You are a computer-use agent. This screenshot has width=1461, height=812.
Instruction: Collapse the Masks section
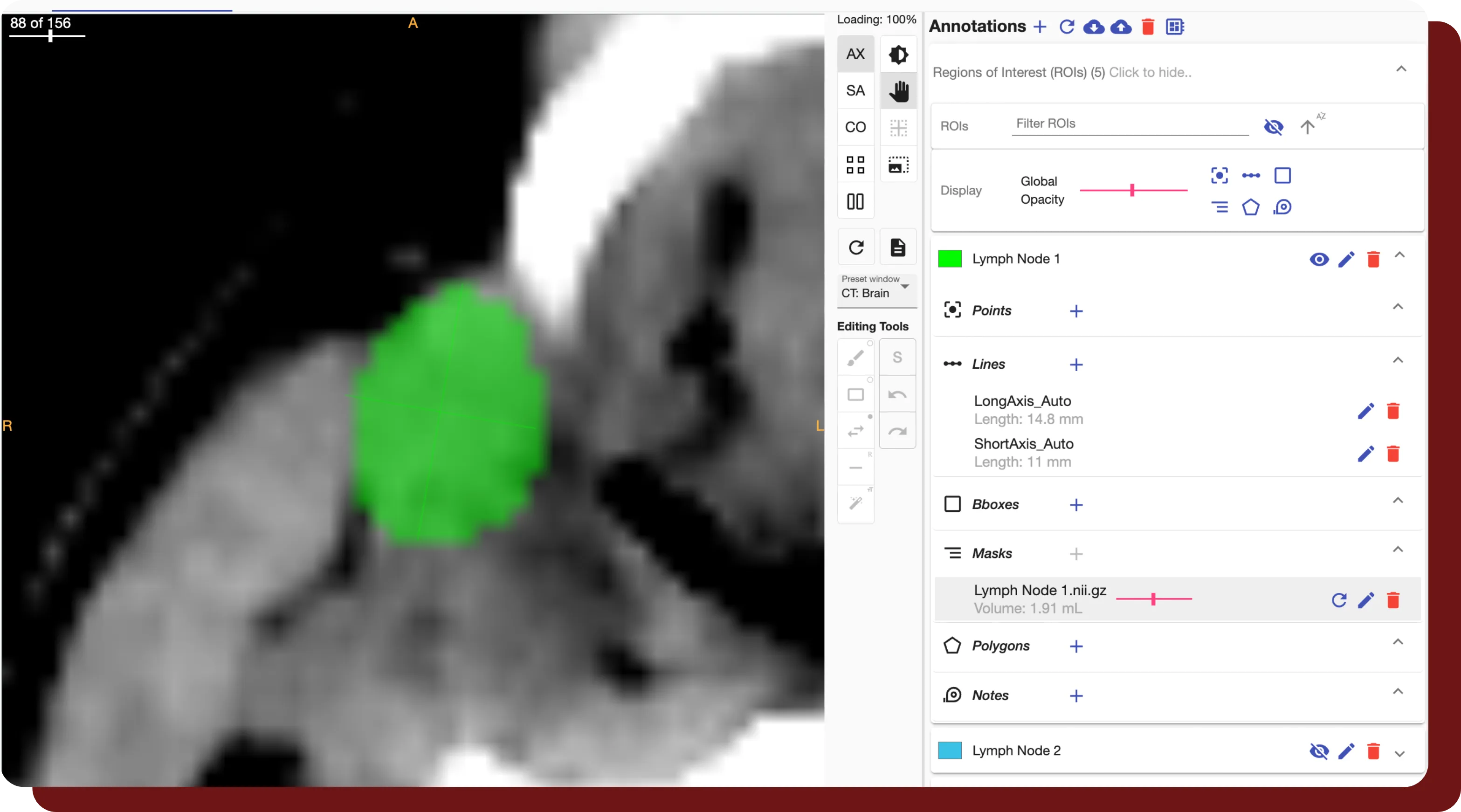(x=1398, y=550)
